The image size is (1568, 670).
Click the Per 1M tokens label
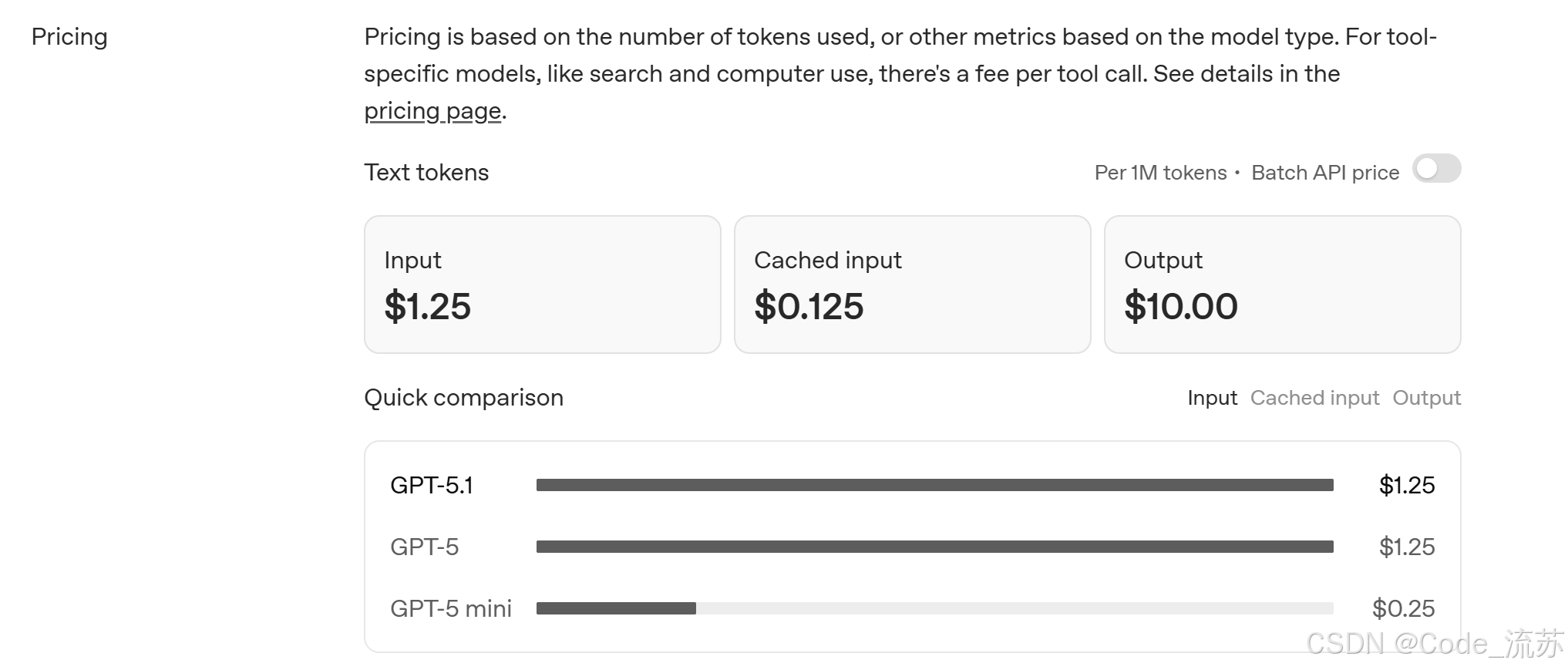(x=1160, y=173)
